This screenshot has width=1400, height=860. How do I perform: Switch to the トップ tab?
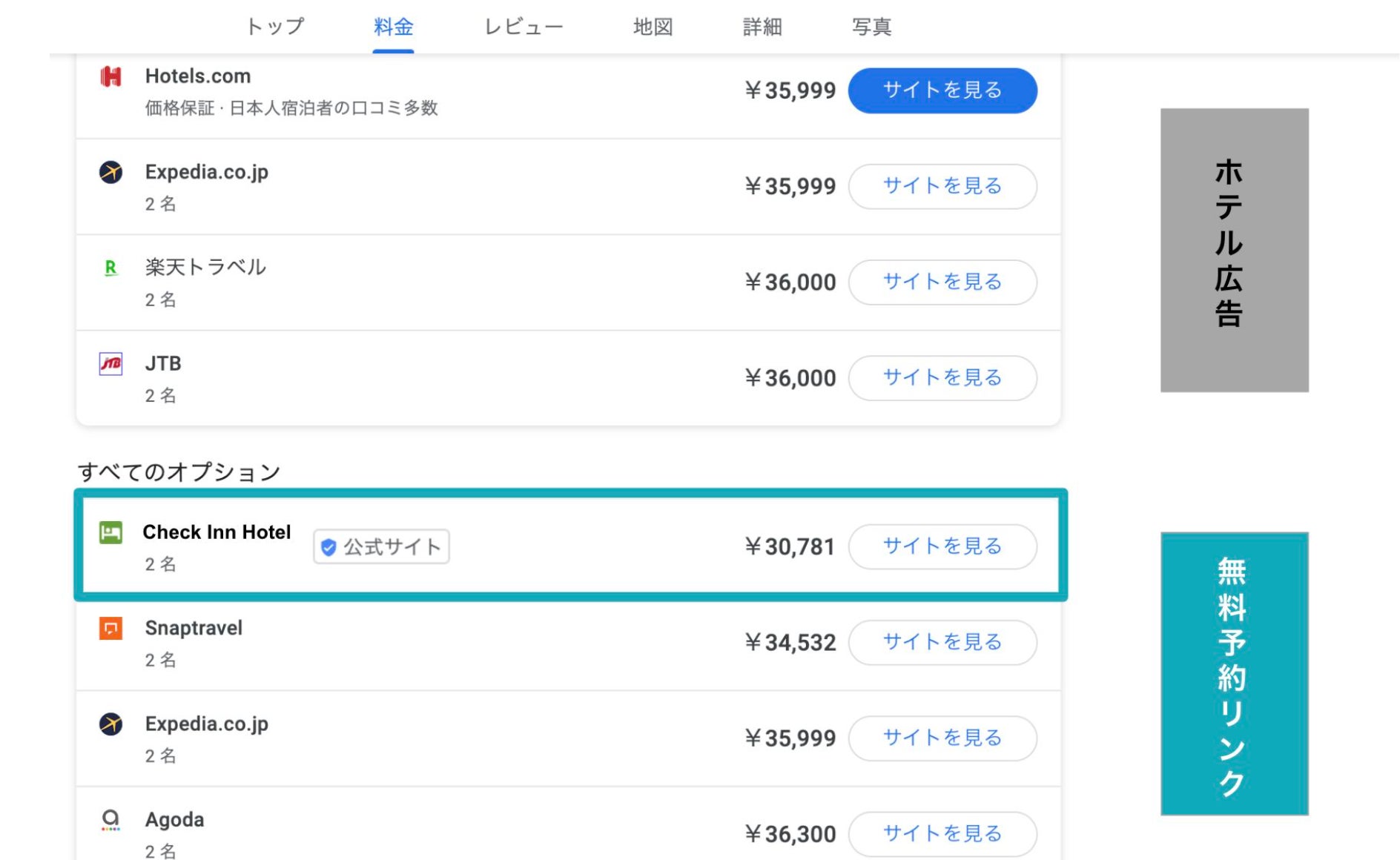click(x=275, y=27)
